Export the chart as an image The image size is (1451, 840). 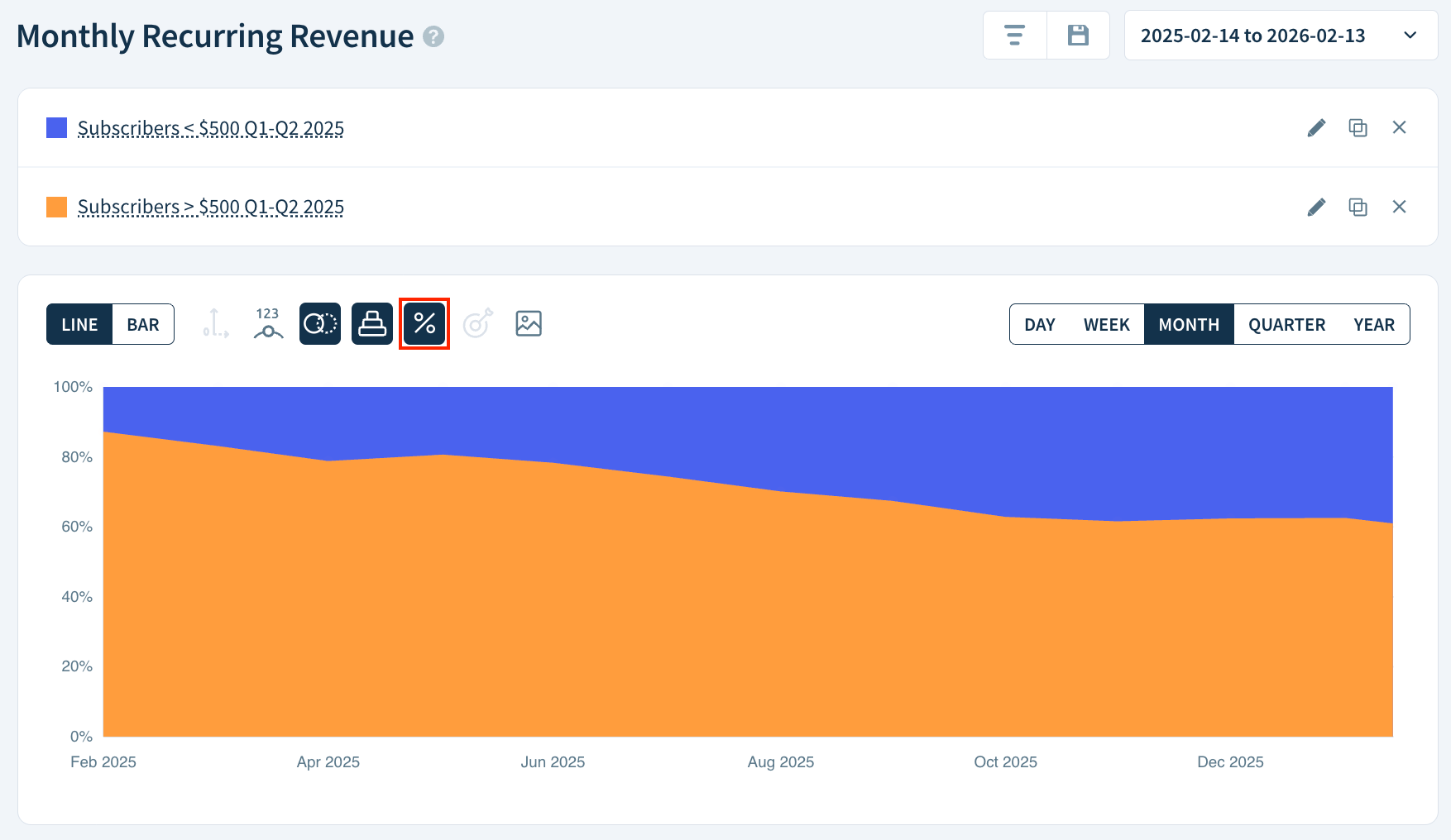pyautogui.click(x=529, y=324)
